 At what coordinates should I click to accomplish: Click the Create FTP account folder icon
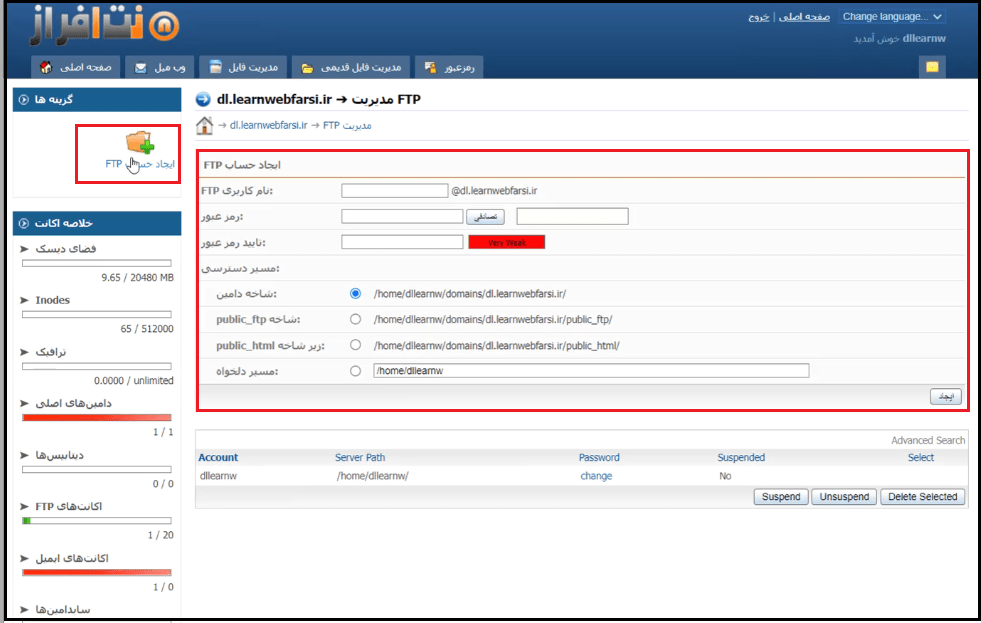(139, 143)
